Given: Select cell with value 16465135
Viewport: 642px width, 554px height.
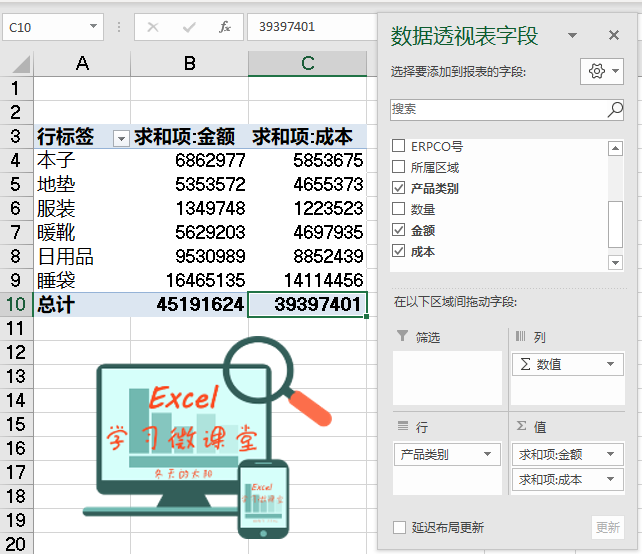Looking at the screenshot, I should point(190,280).
